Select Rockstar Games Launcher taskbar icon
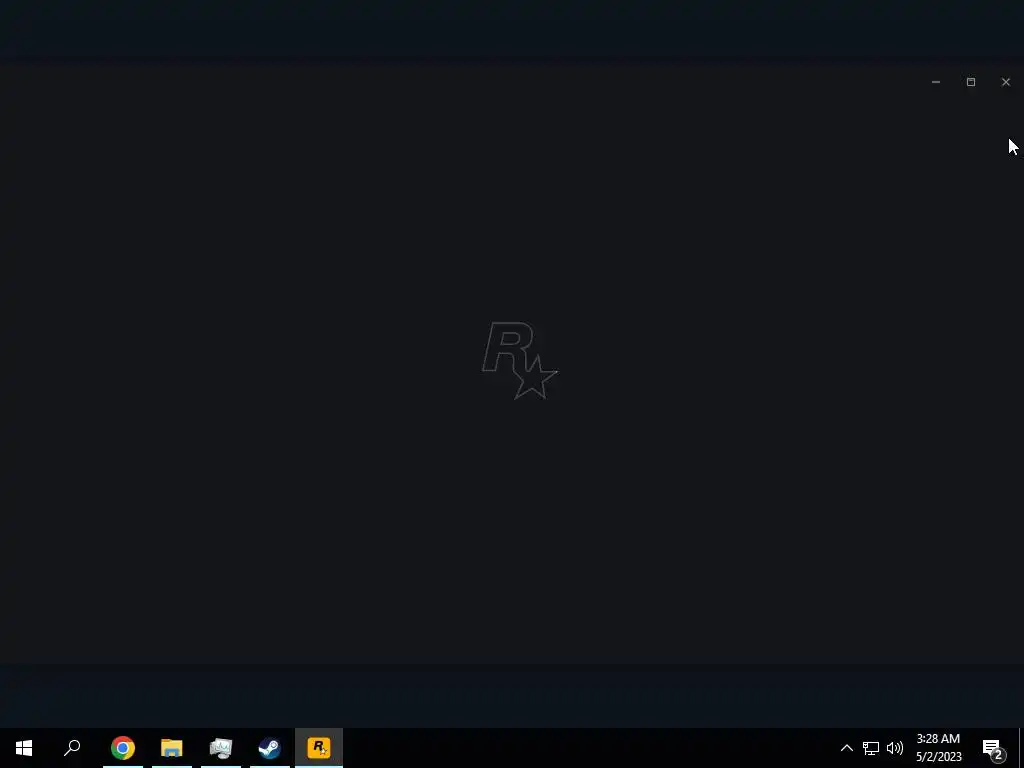The width and height of the screenshot is (1024, 768). tap(319, 748)
